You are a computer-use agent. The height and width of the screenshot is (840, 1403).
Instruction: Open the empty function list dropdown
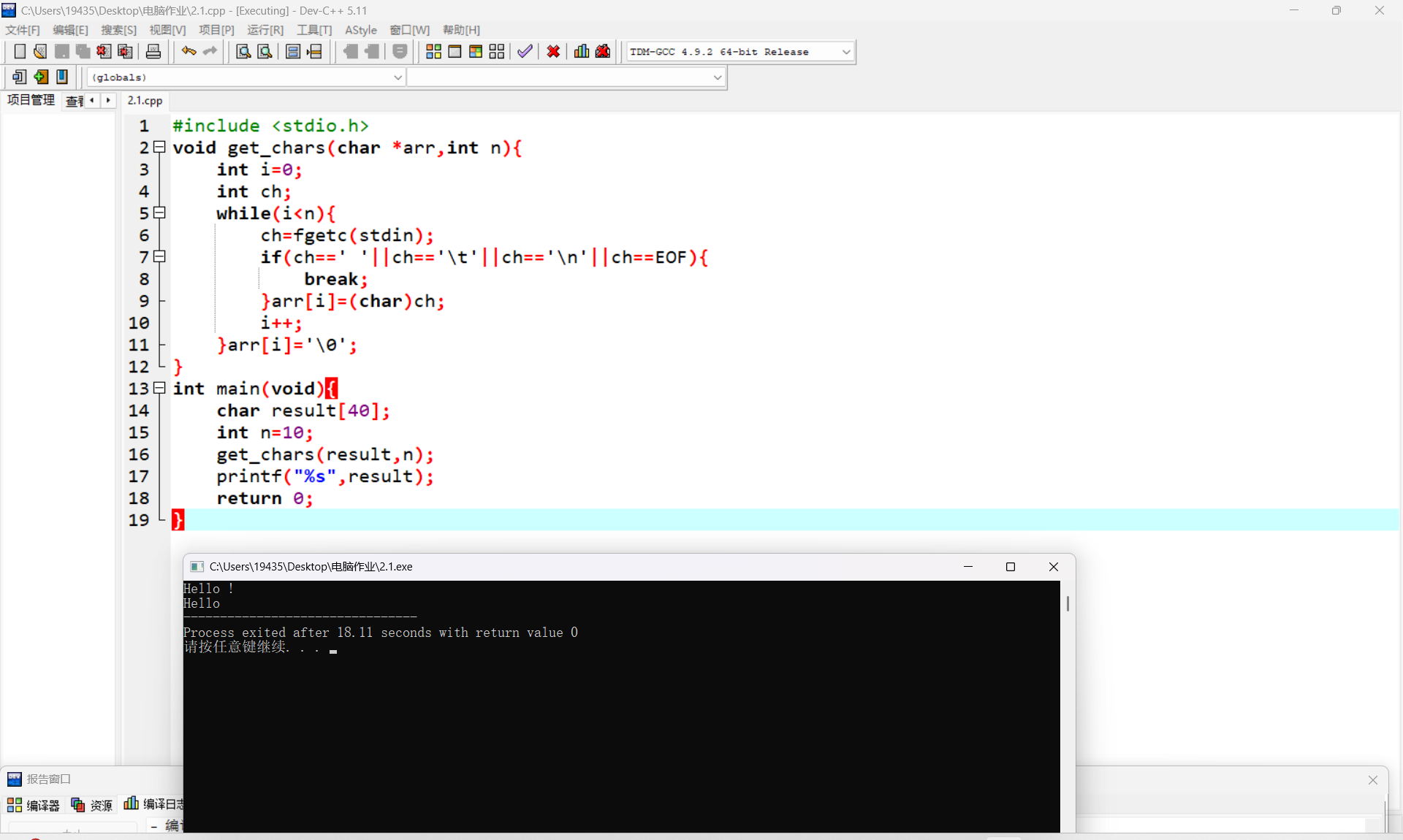pyautogui.click(x=717, y=77)
